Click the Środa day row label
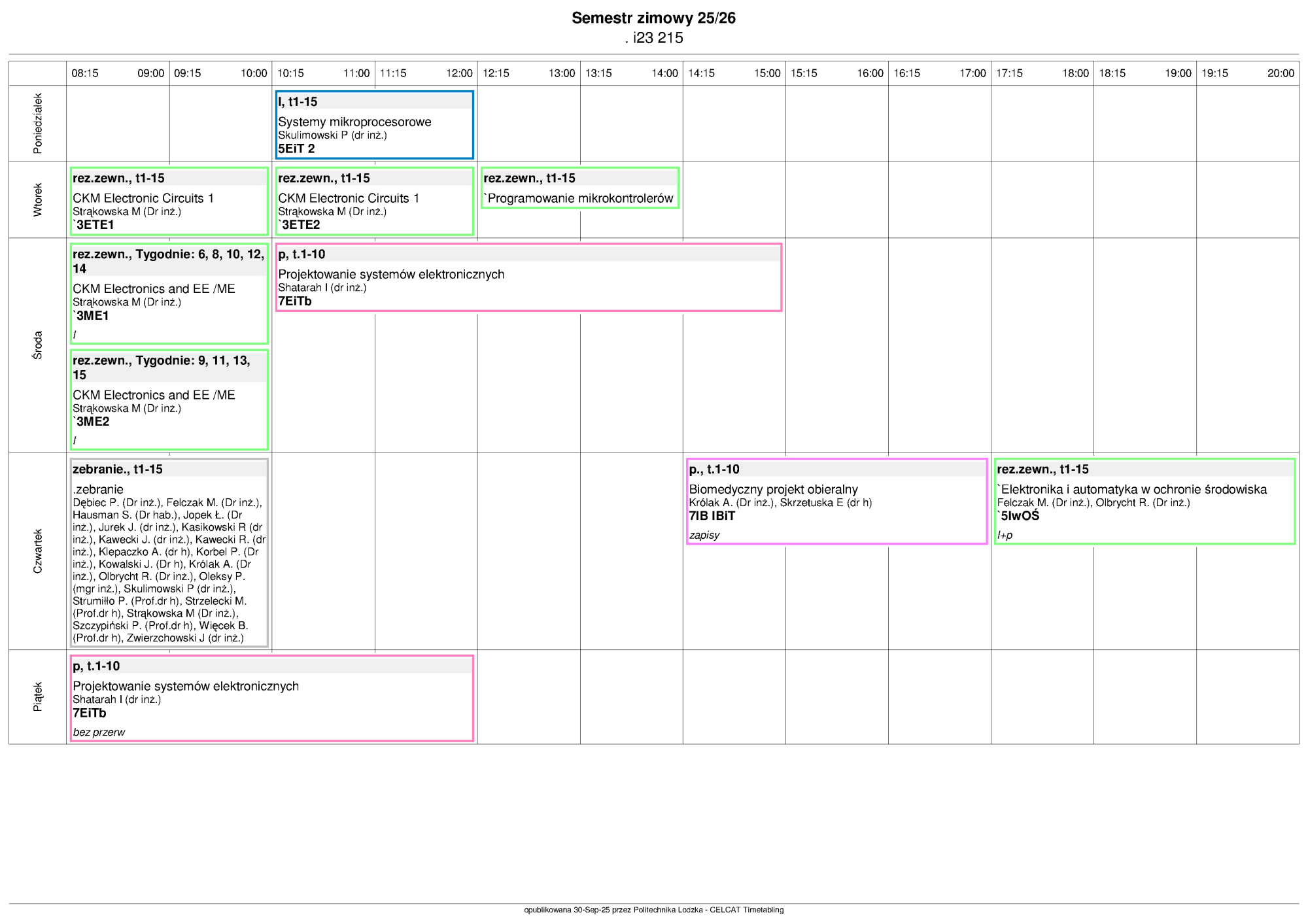 [x=37, y=345]
